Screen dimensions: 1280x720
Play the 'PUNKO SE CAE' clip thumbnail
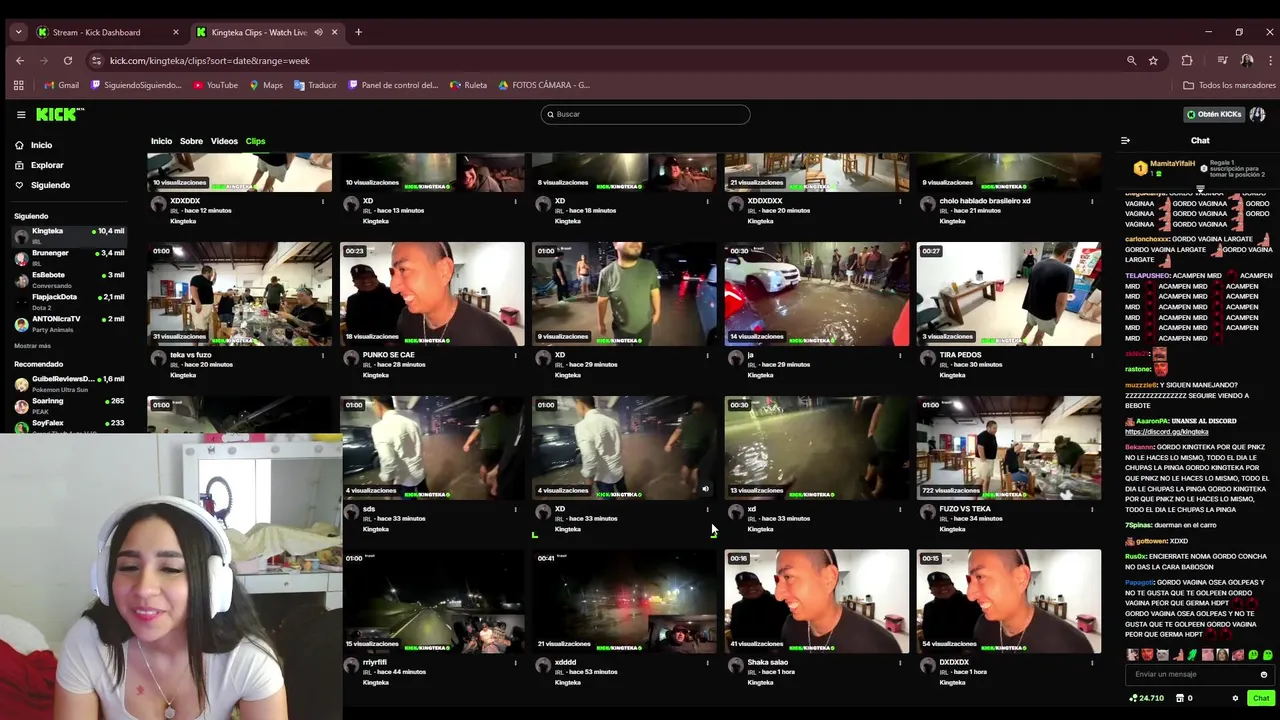(432, 294)
